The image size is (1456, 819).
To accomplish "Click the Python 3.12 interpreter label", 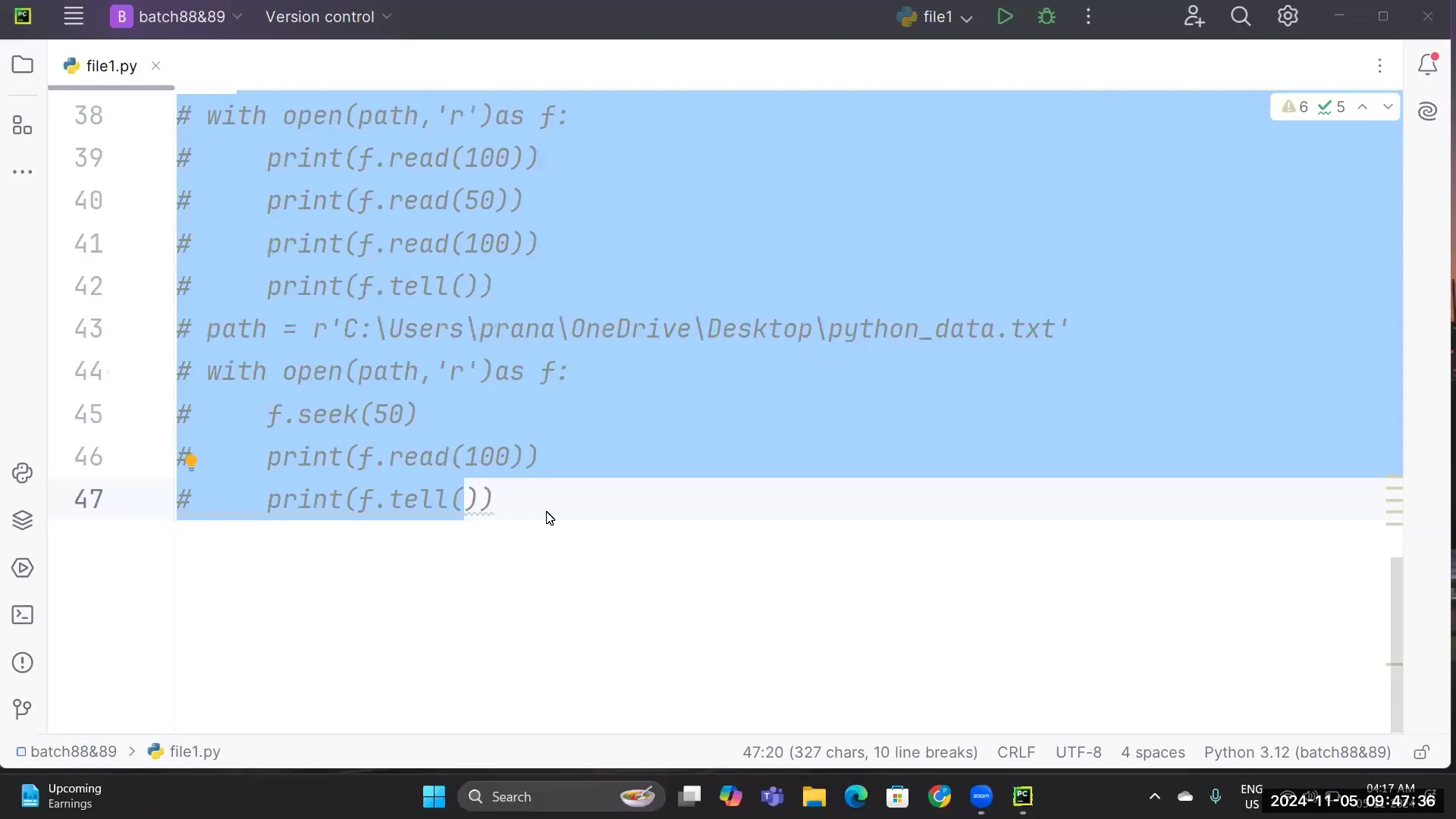I will (x=1297, y=752).
